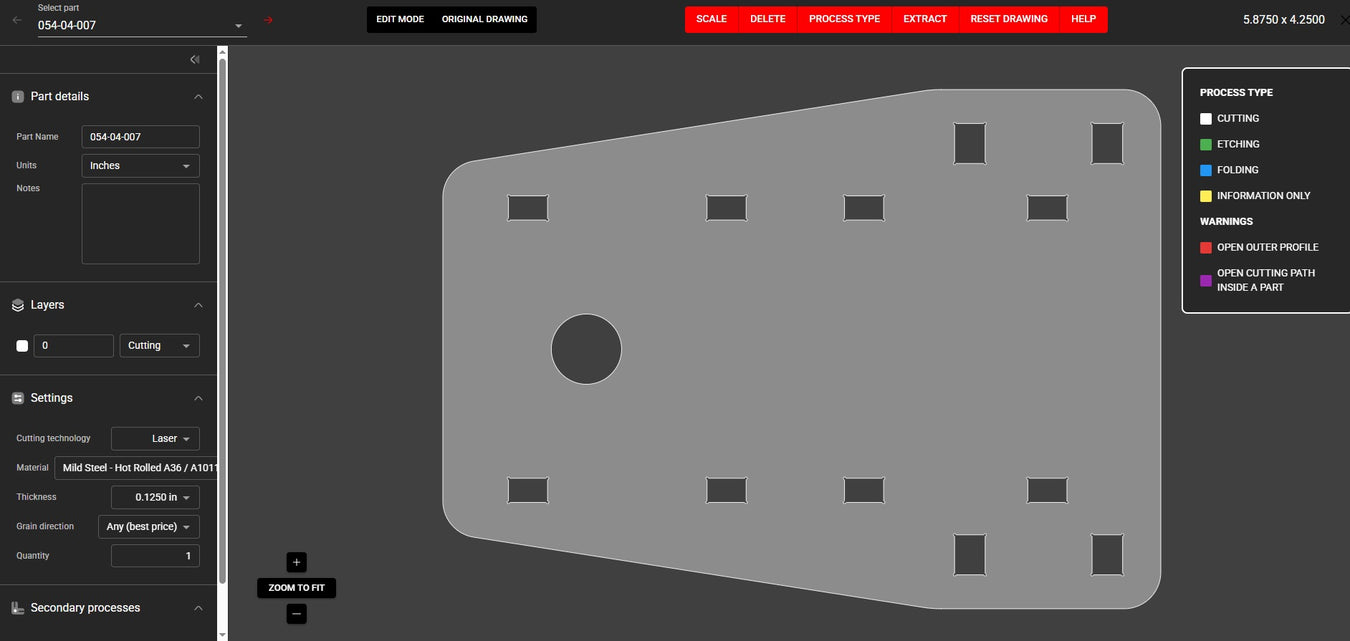Click the minus zoom-out button
This screenshot has height=641, width=1350.
tap(296, 614)
